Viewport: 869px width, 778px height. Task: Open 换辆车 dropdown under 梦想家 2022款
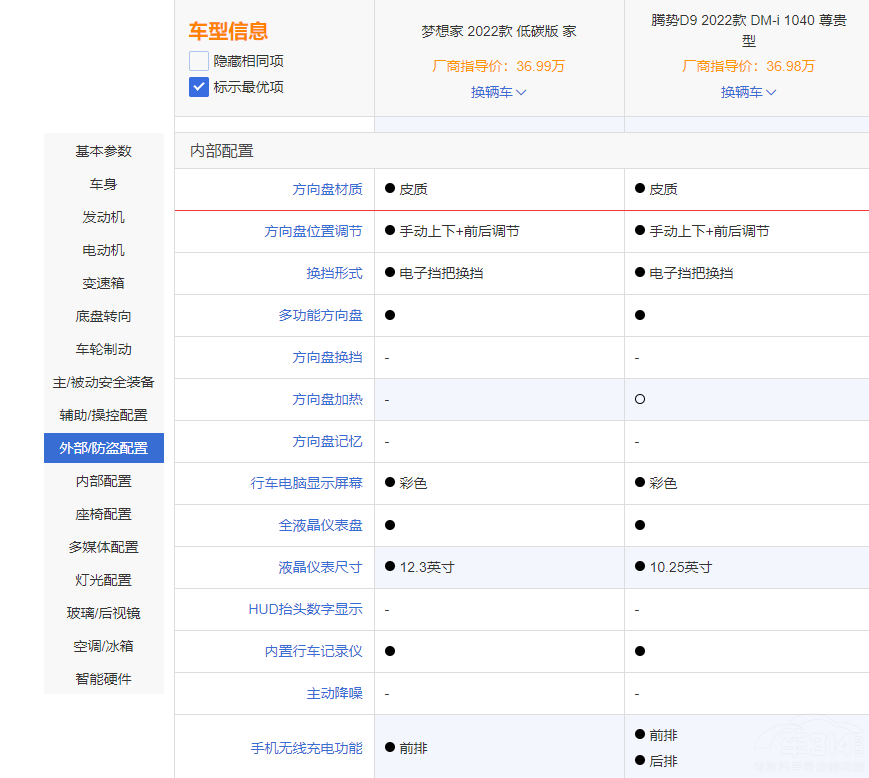498,92
